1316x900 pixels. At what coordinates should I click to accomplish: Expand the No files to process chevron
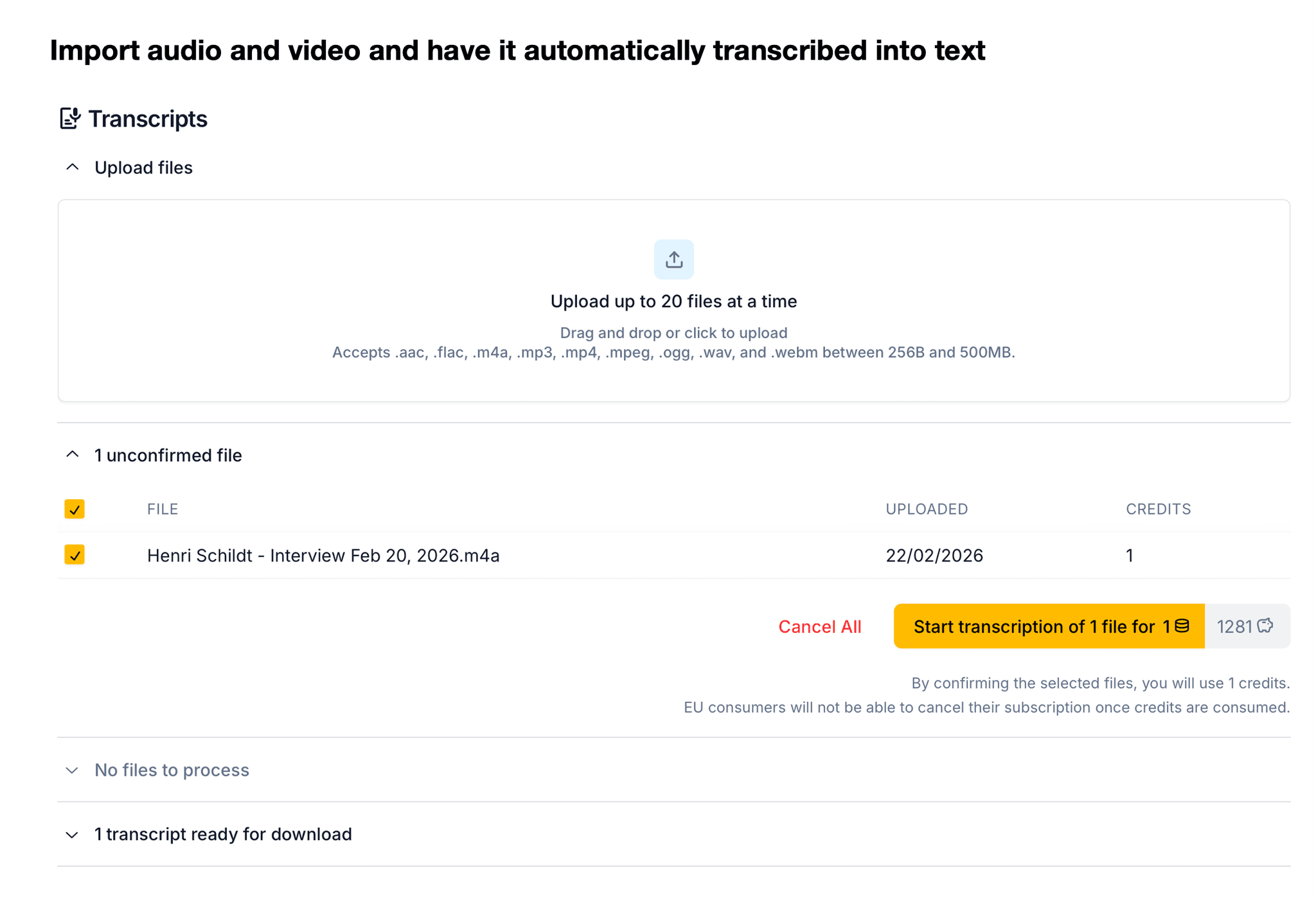pos(73,770)
